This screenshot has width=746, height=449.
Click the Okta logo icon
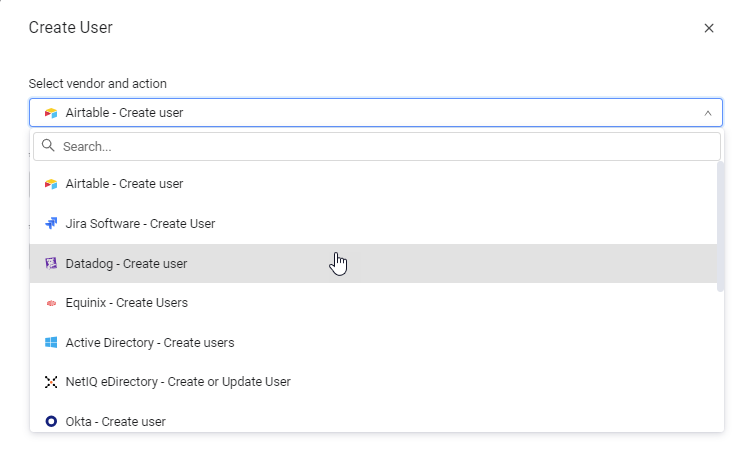pos(51,421)
